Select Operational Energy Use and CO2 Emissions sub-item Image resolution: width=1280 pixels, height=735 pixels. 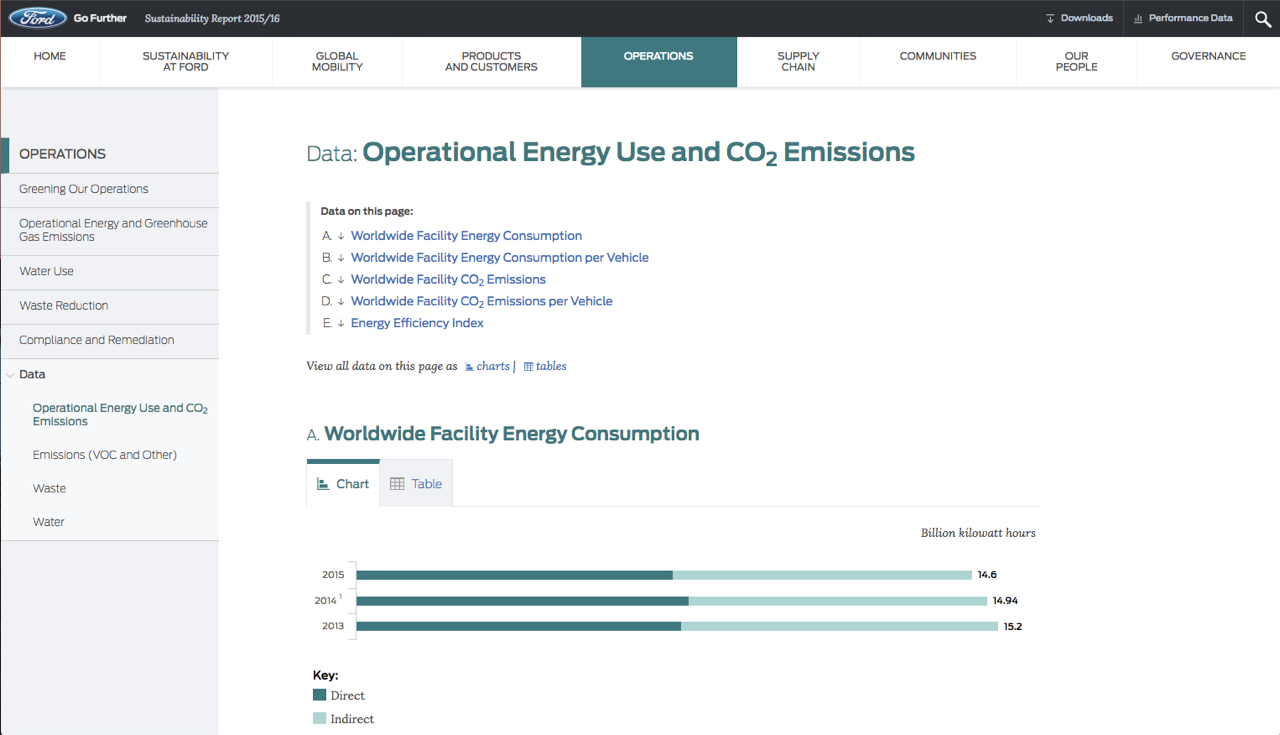pyautogui.click(x=120, y=415)
